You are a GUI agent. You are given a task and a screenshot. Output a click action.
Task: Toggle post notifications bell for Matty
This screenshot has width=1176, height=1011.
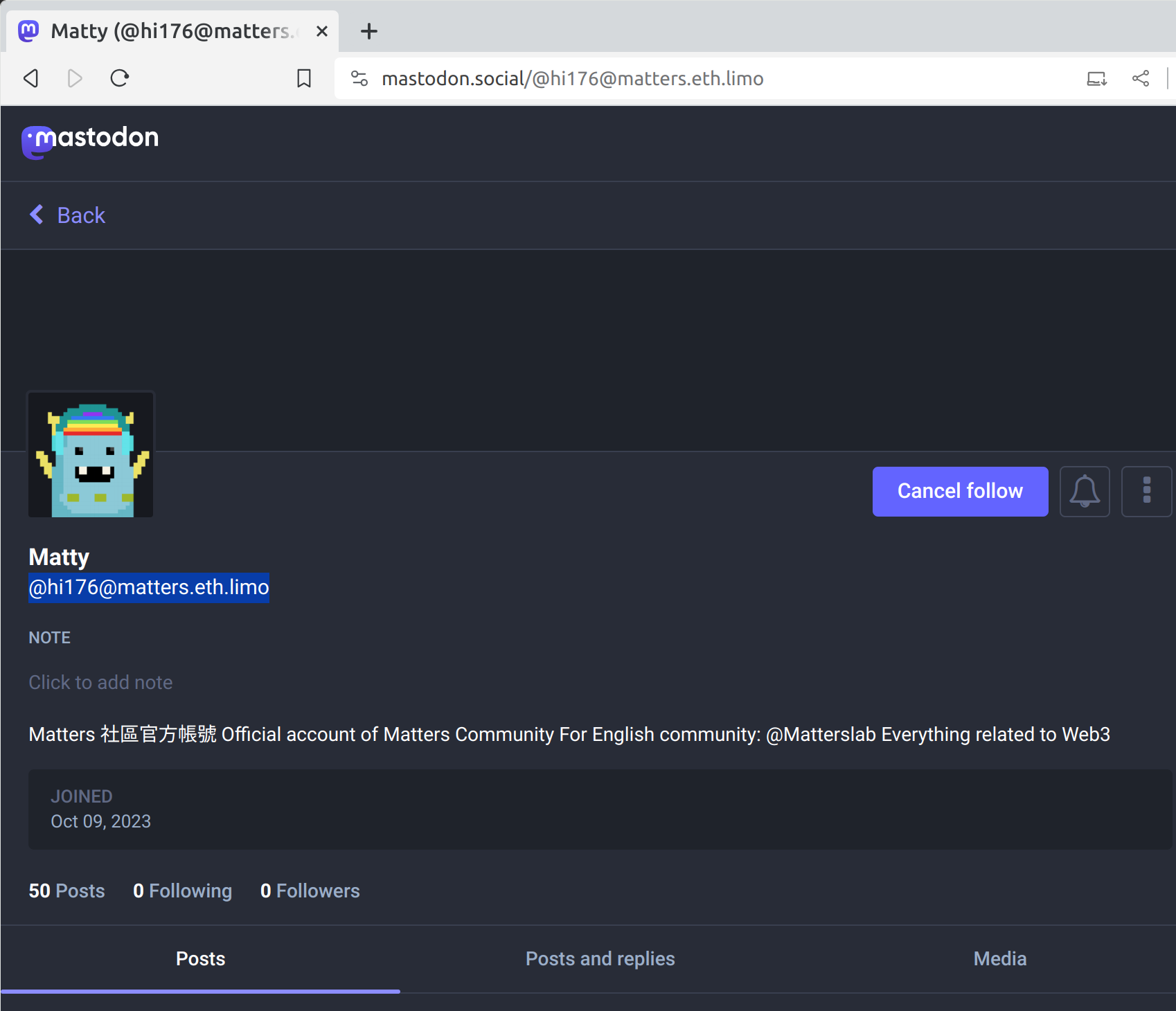tap(1085, 492)
